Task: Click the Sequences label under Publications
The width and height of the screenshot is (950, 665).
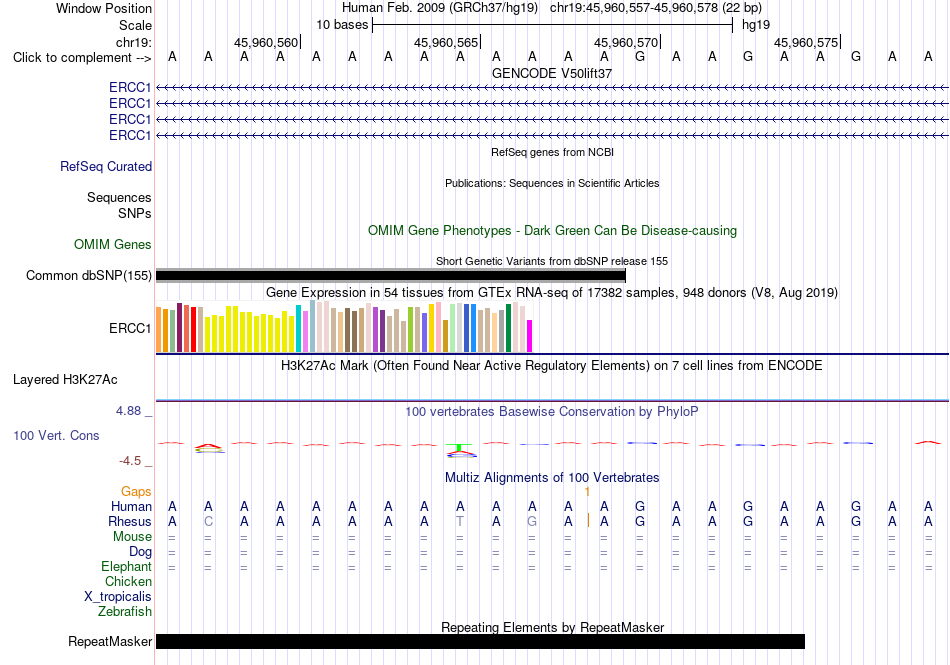Action: click(x=119, y=197)
